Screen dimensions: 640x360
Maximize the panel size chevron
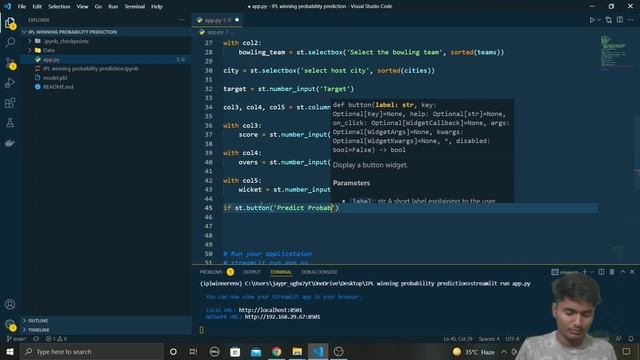(x=622, y=272)
